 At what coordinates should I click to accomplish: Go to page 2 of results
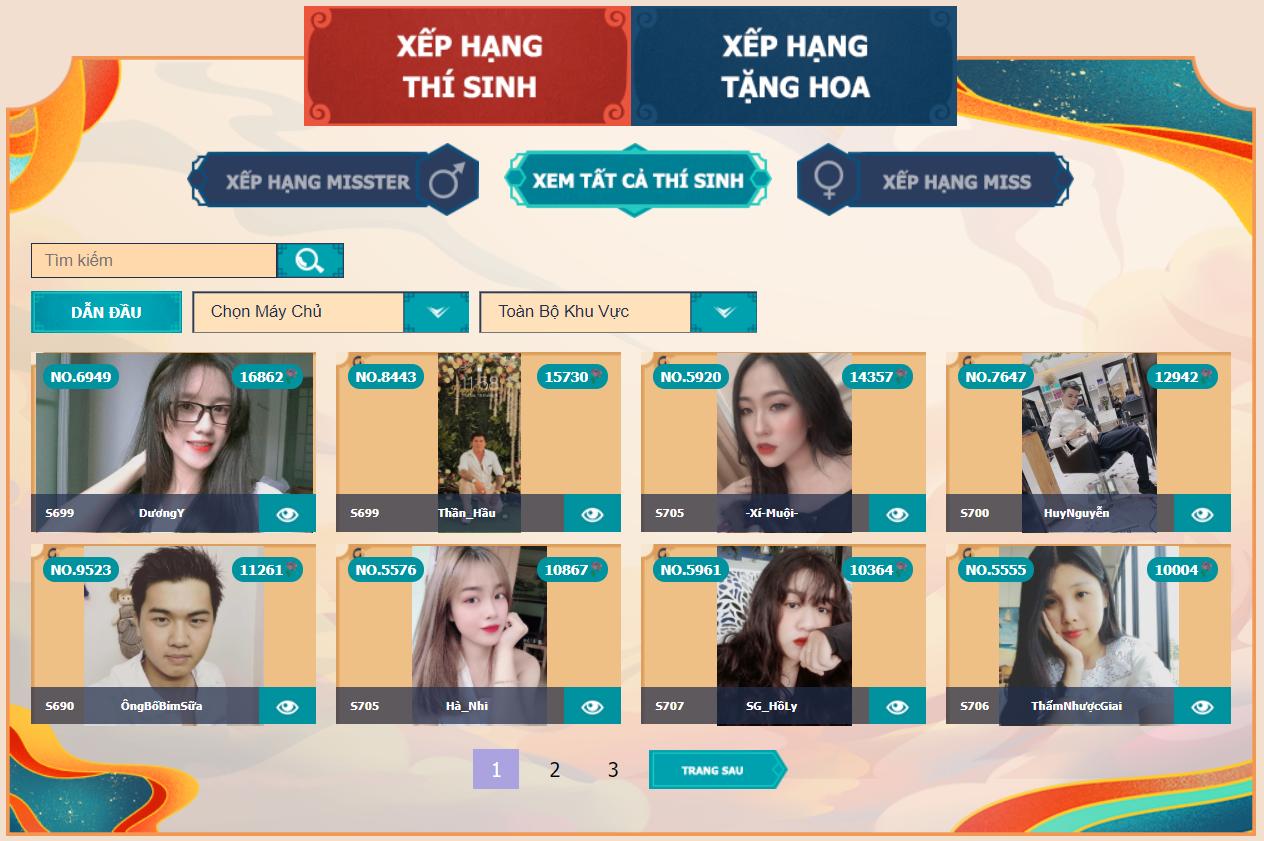[x=555, y=770]
